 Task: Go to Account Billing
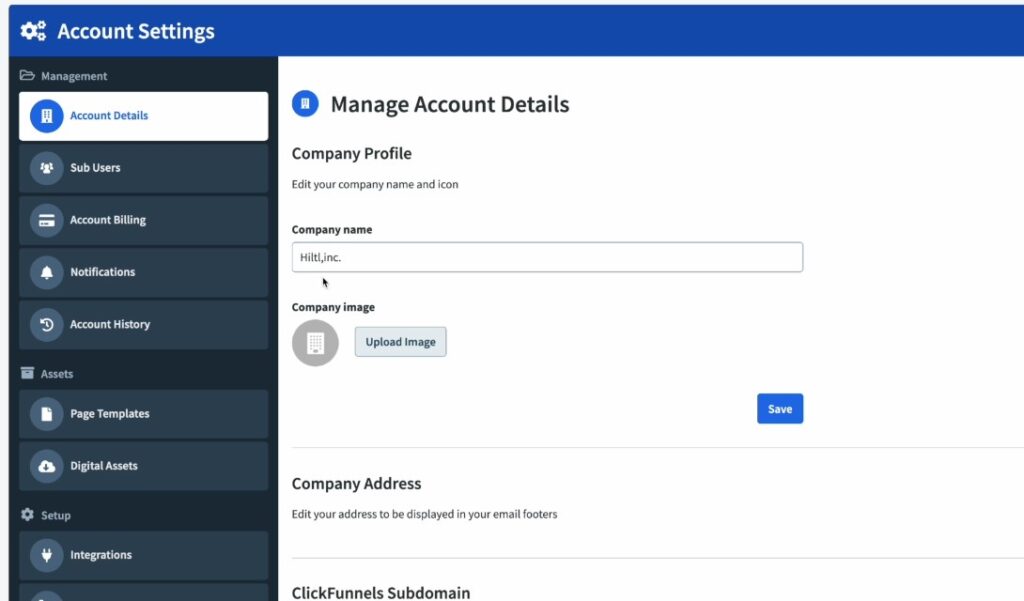(144, 220)
